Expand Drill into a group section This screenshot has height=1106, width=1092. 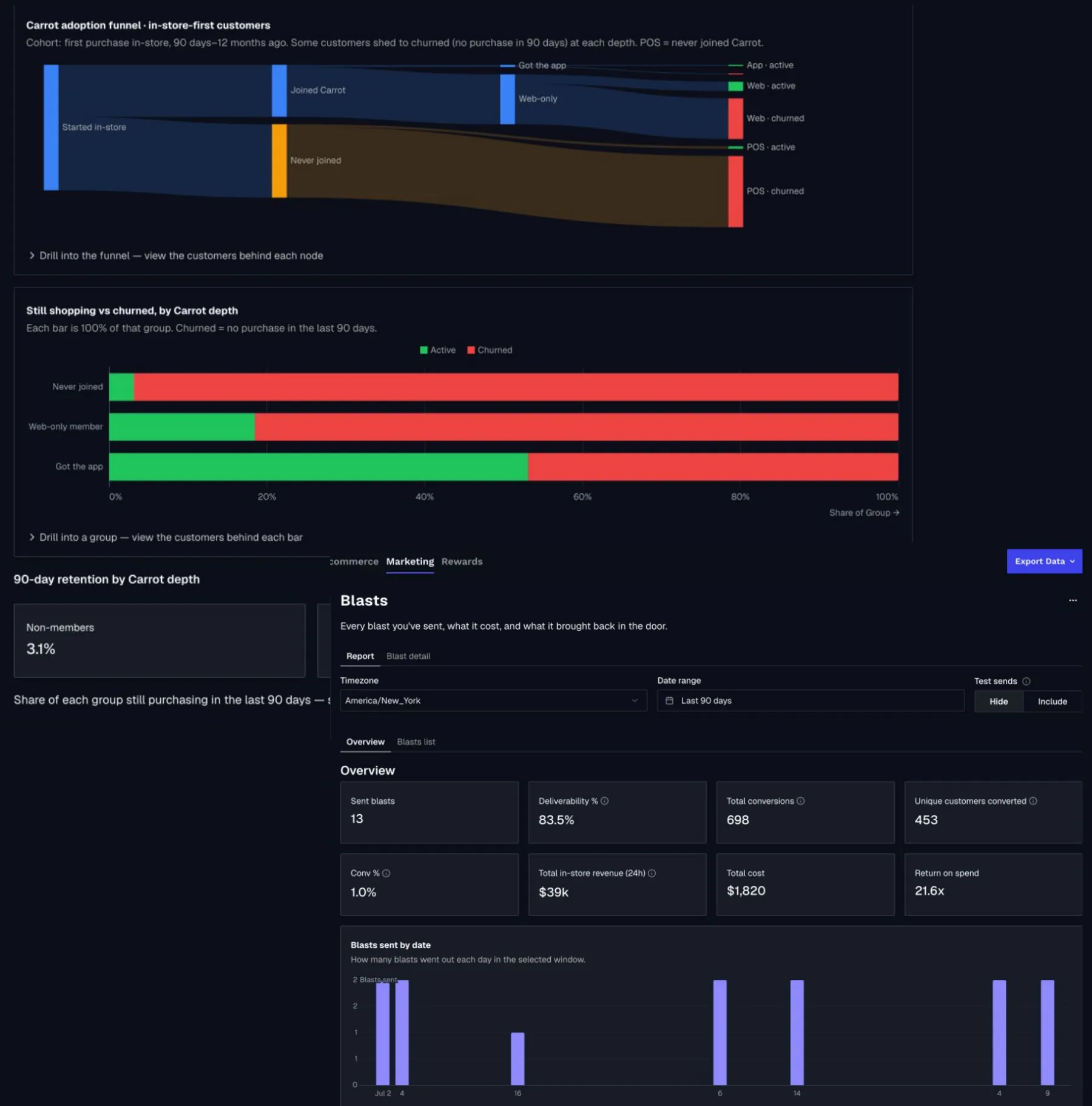tap(166, 537)
